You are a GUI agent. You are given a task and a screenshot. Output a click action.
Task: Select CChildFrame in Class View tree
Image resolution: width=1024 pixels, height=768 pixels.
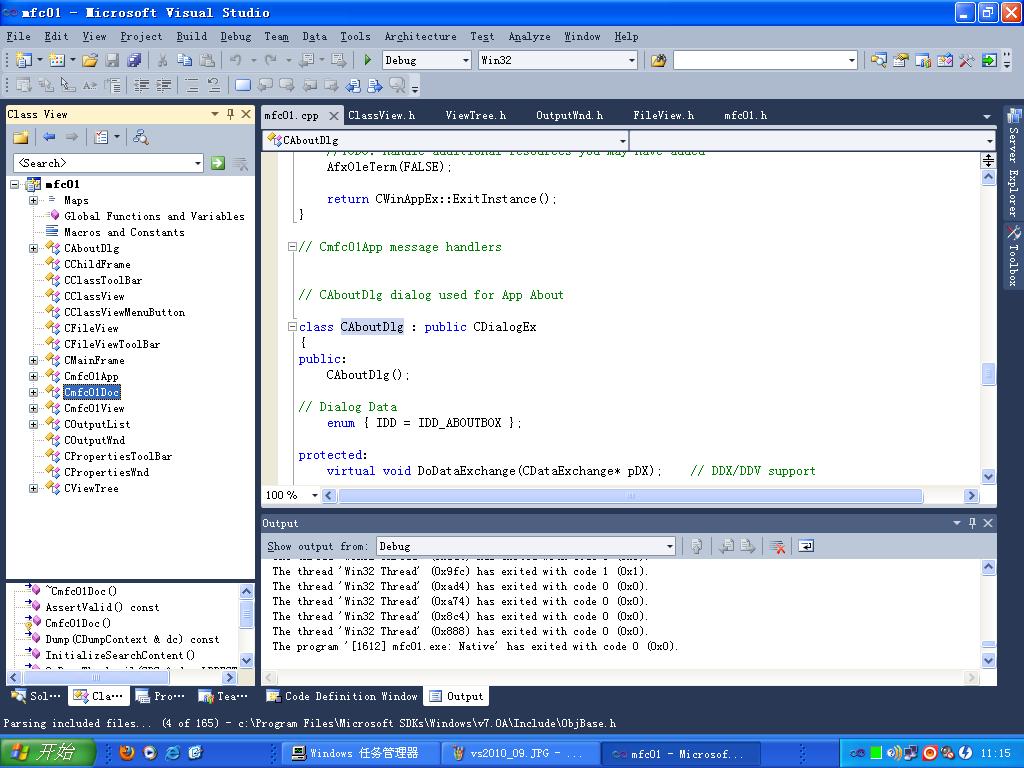coord(97,264)
